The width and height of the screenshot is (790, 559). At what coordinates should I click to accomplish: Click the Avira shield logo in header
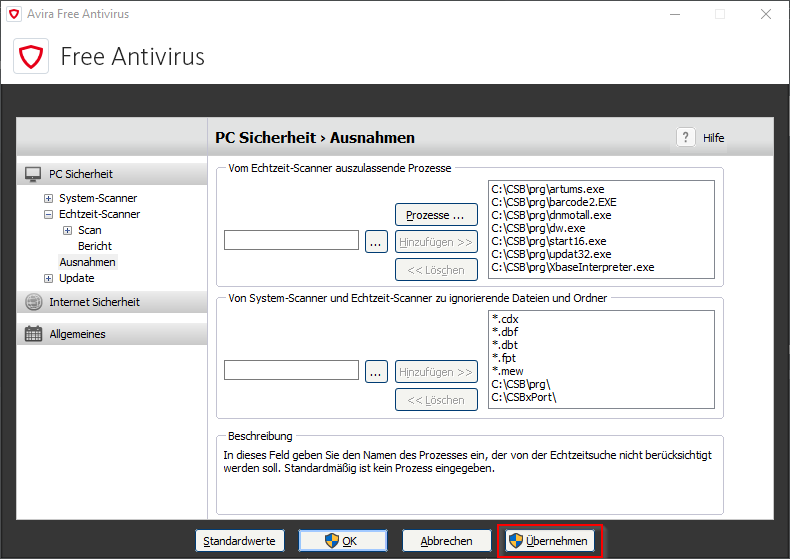[31, 56]
